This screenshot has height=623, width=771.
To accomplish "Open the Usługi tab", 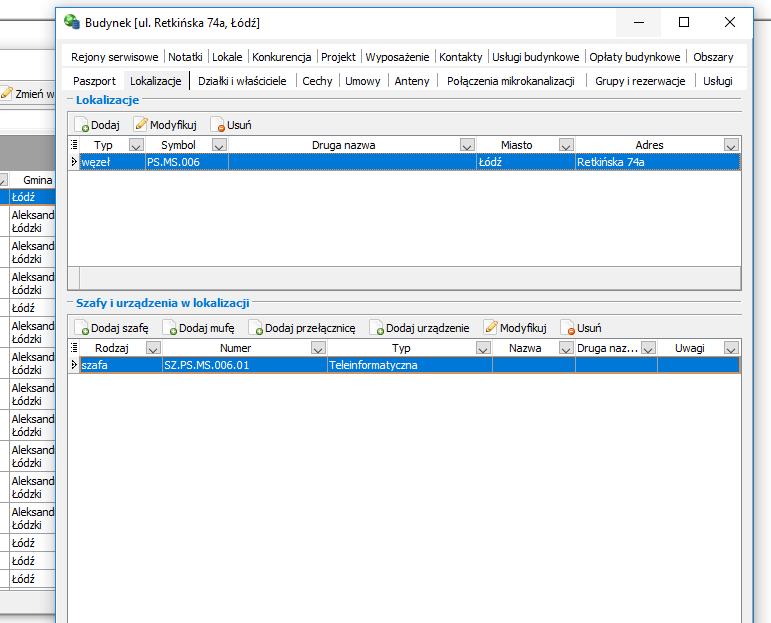I will pos(717,81).
